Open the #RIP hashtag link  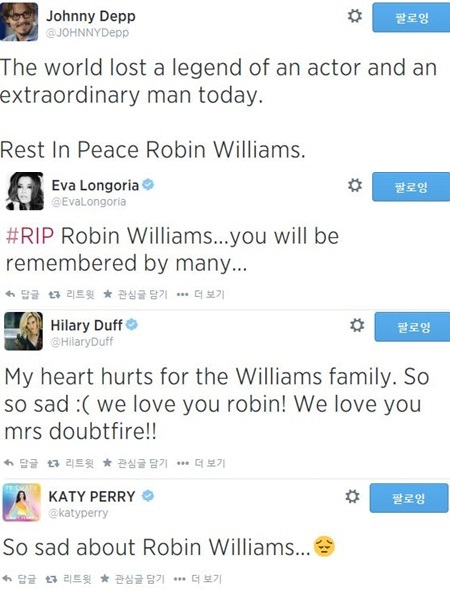30,236
